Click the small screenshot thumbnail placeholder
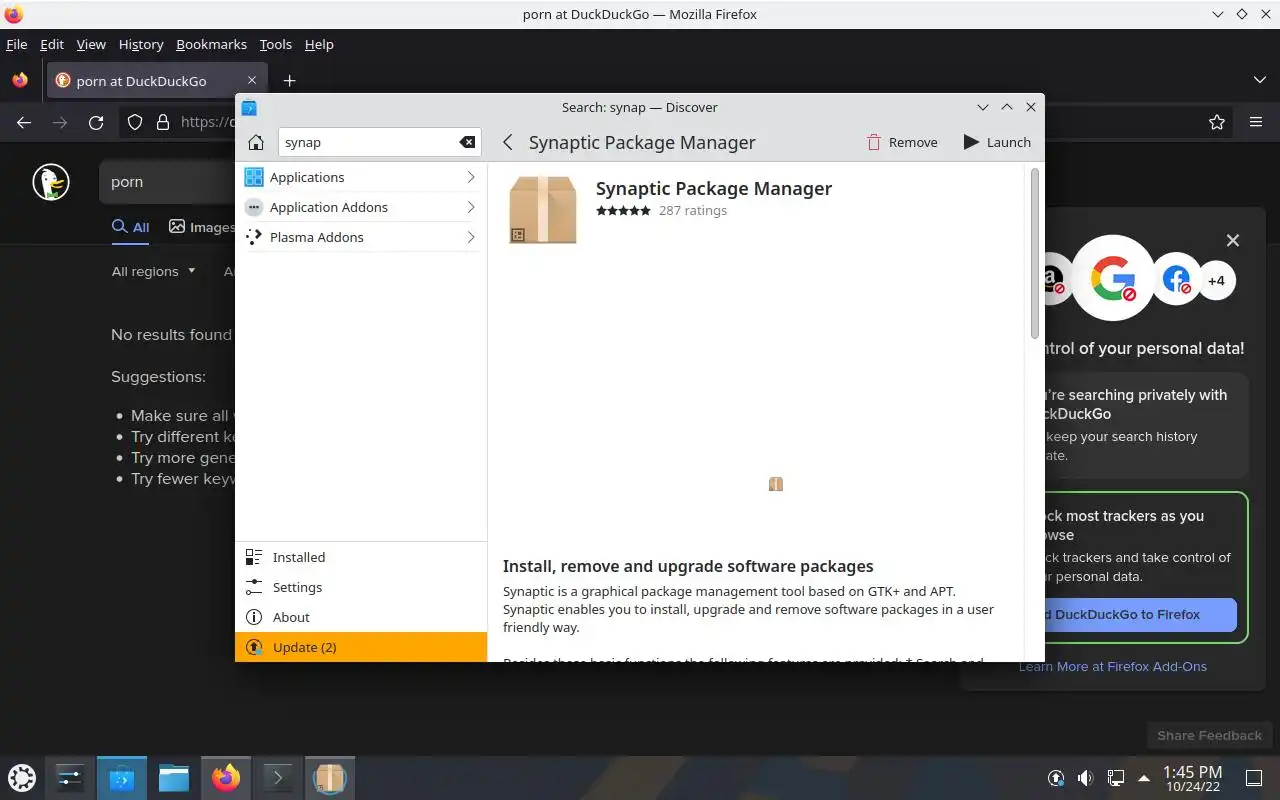The width and height of the screenshot is (1280, 800). (x=776, y=484)
